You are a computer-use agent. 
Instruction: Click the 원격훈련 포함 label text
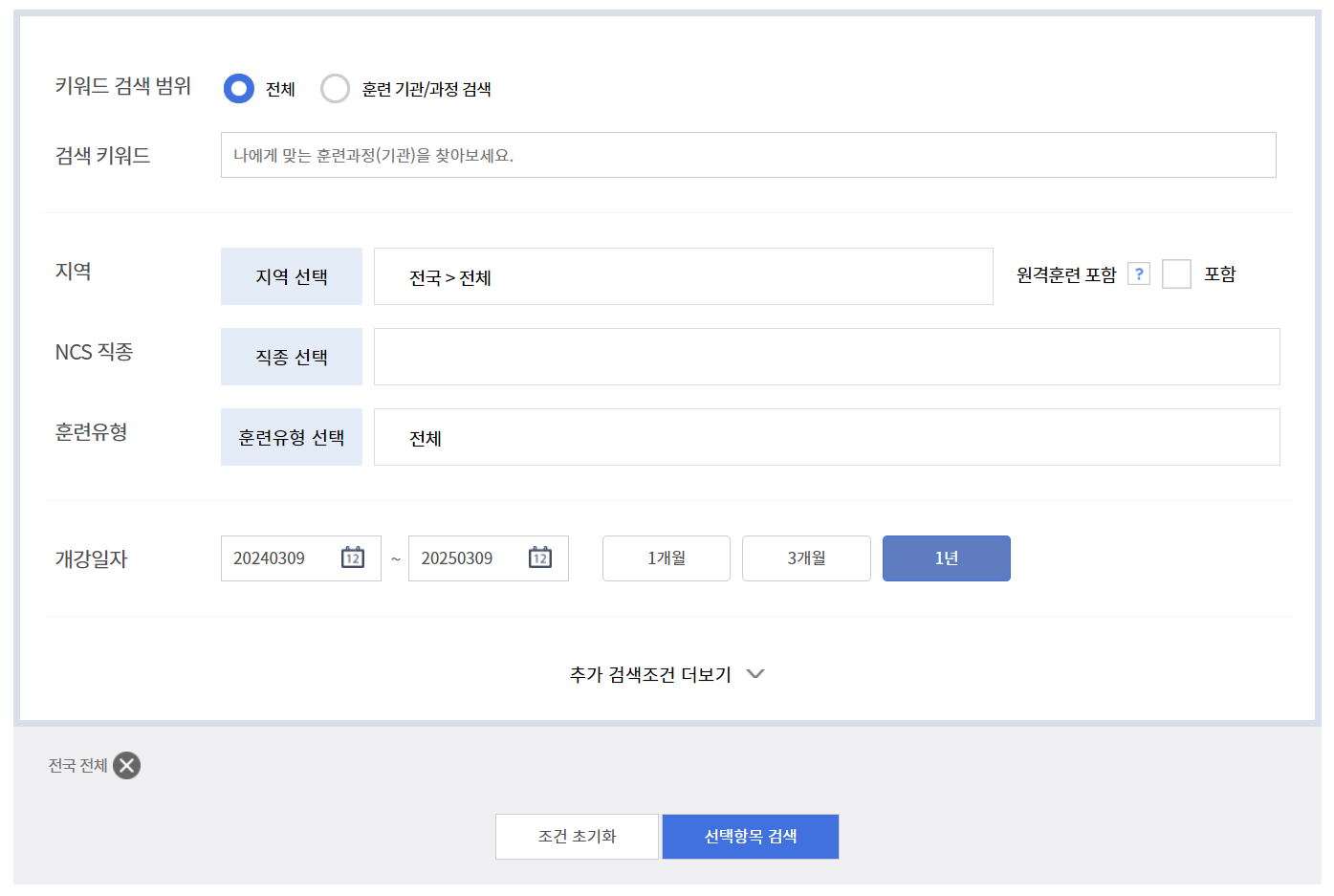tap(1066, 274)
